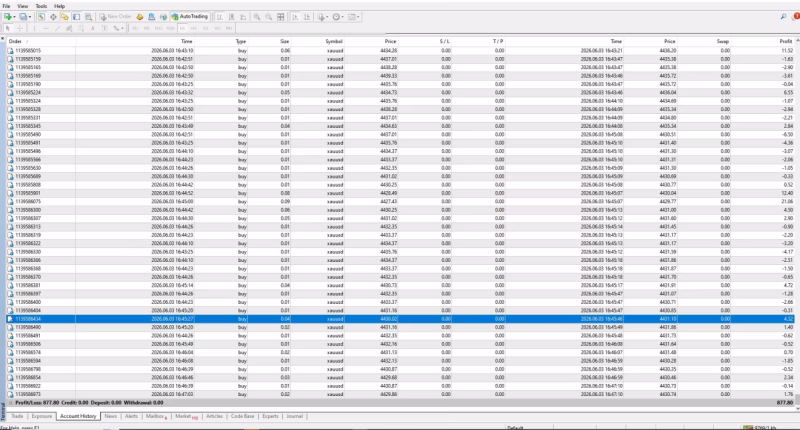This screenshot has width=800, height=430.
Task: Select the Crosshair tool
Action: pyautogui.click(x=20, y=28)
